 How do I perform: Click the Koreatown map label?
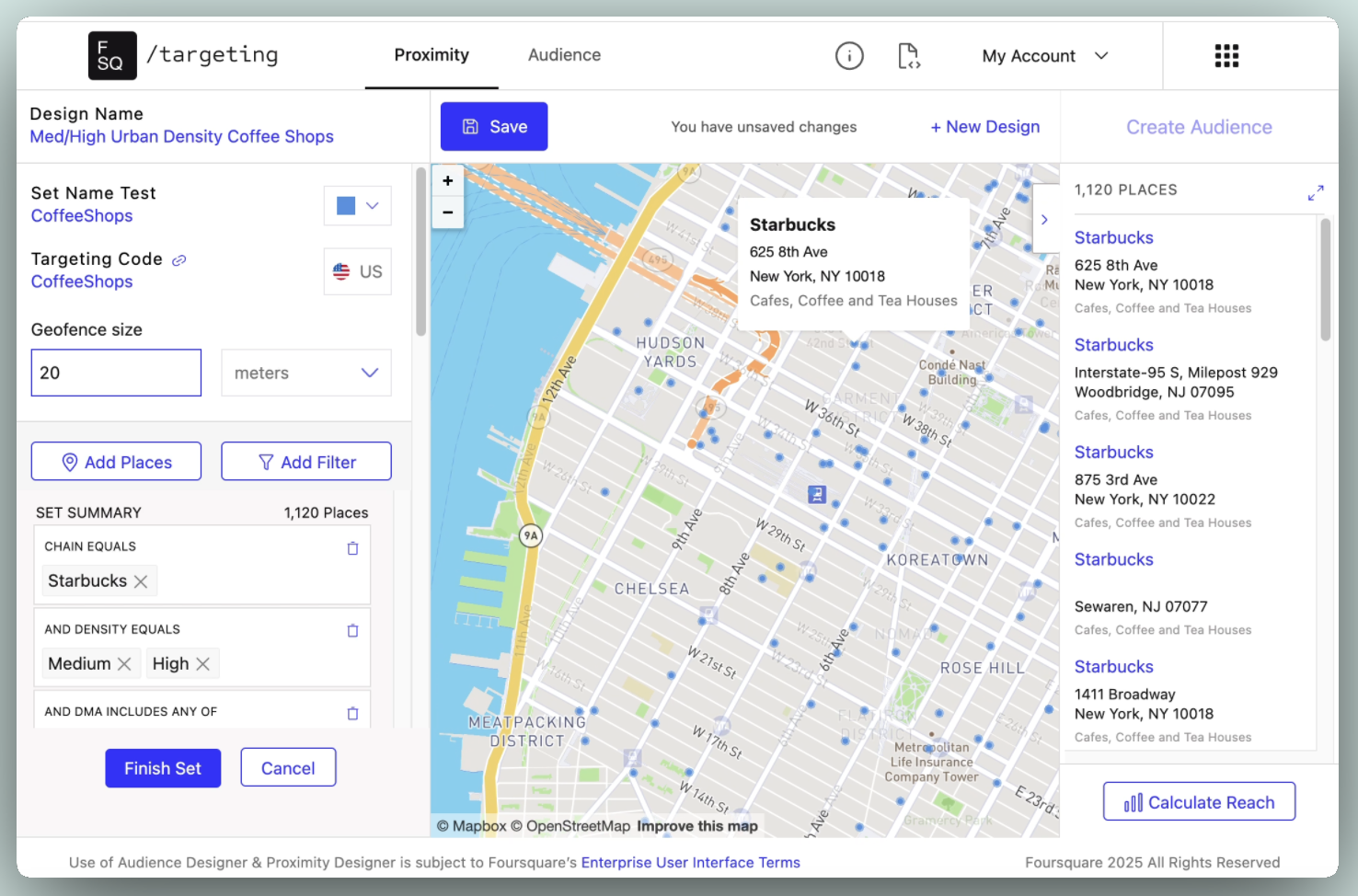coord(937,560)
